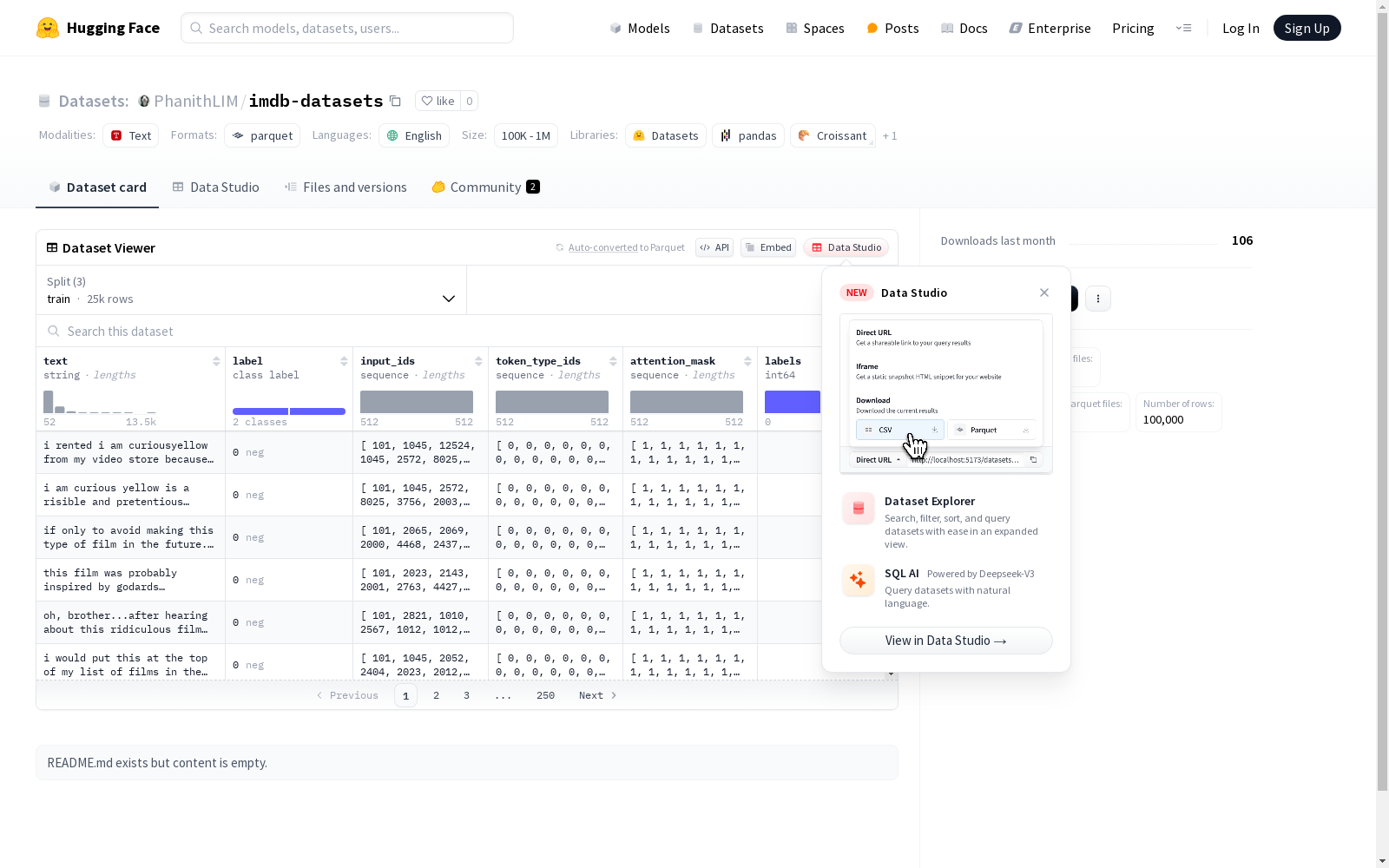Click the text lengths histogram
The height and width of the screenshot is (868, 1389).
(x=100, y=402)
